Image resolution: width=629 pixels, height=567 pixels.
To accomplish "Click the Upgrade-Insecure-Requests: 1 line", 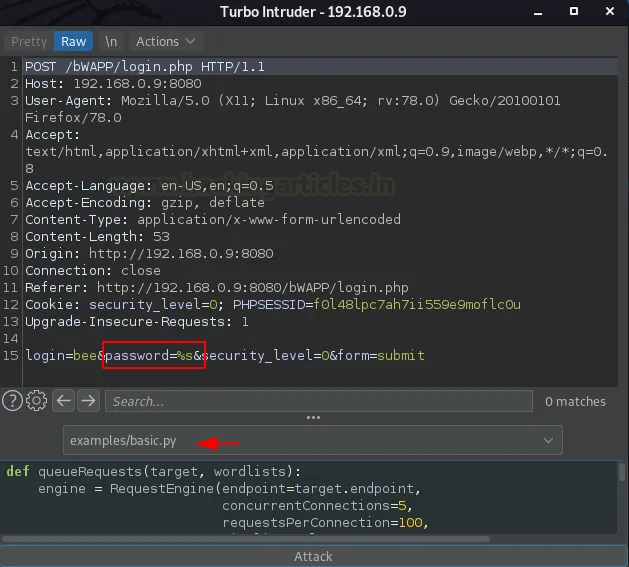I will [x=137, y=322].
